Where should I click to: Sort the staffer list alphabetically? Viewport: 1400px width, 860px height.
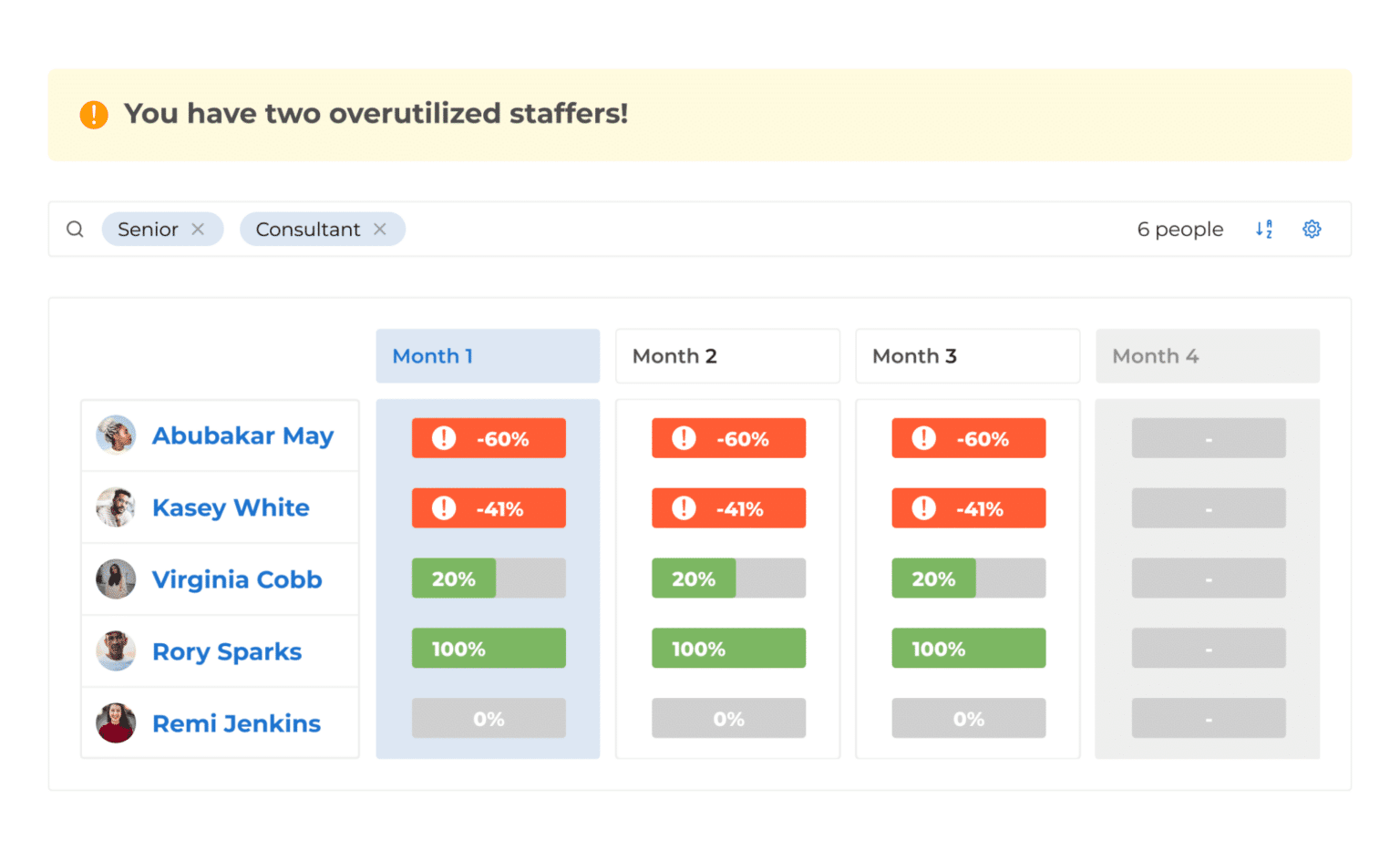(1264, 230)
